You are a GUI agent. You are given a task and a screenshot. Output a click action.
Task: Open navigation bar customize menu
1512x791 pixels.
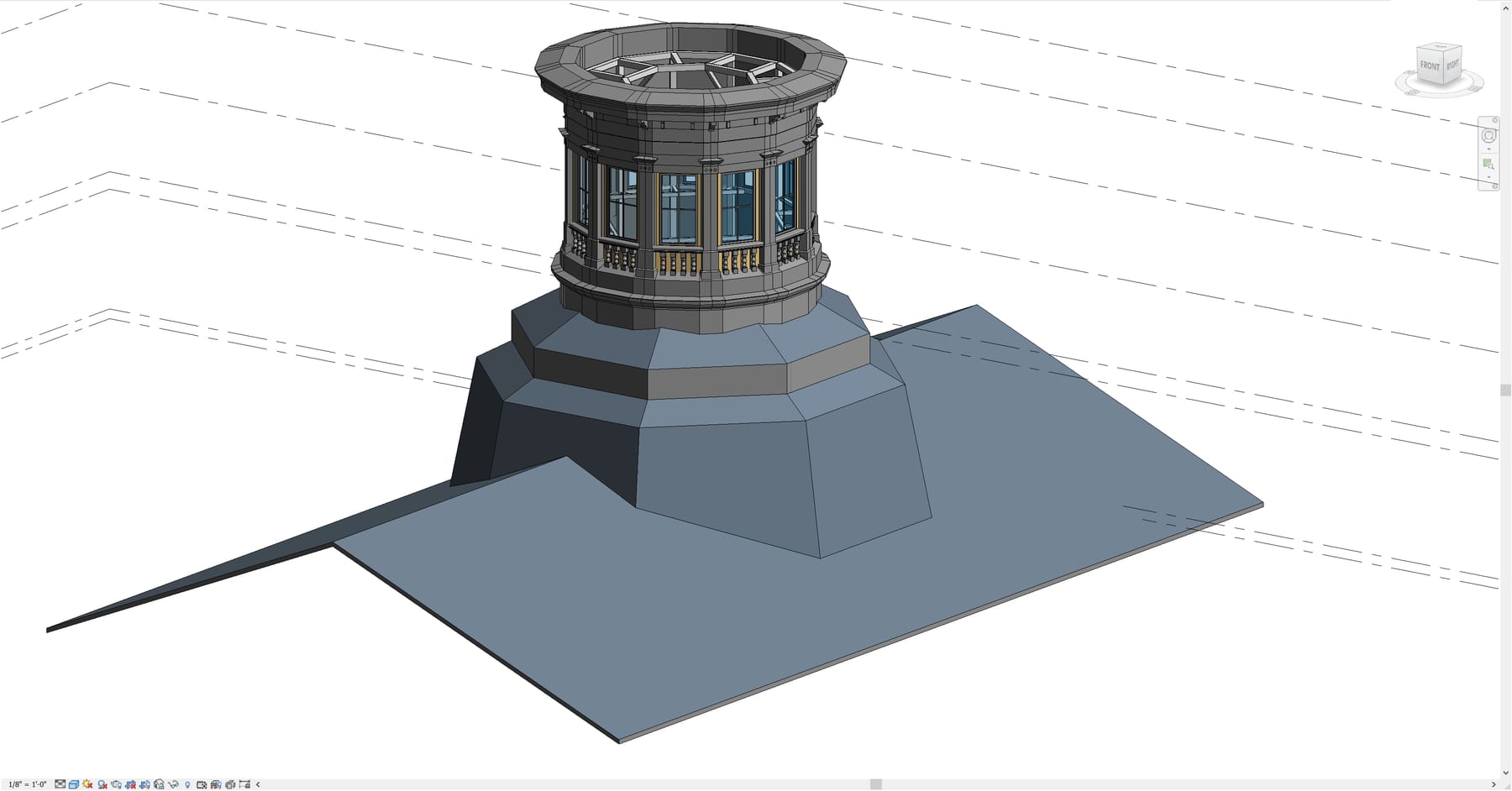coord(1494,186)
